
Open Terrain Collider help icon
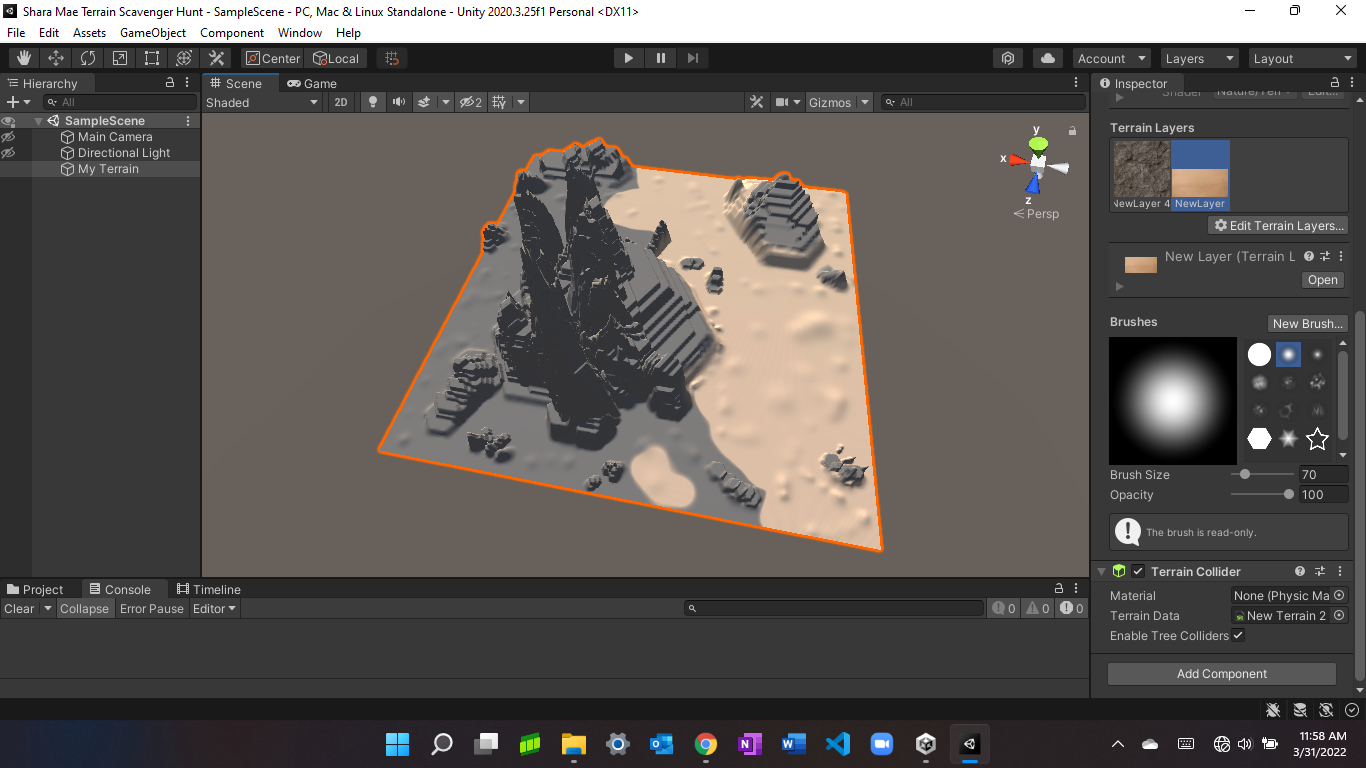(x=1300, y=571)
